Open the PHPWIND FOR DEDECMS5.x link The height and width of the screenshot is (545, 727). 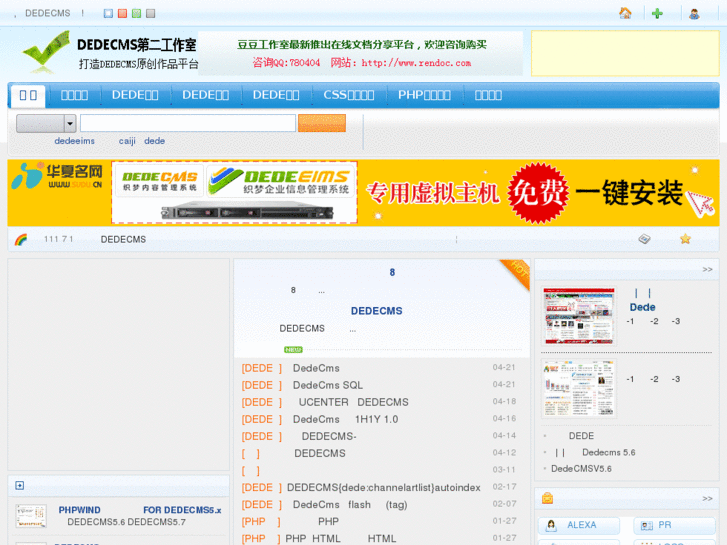[x=140, y=510]
